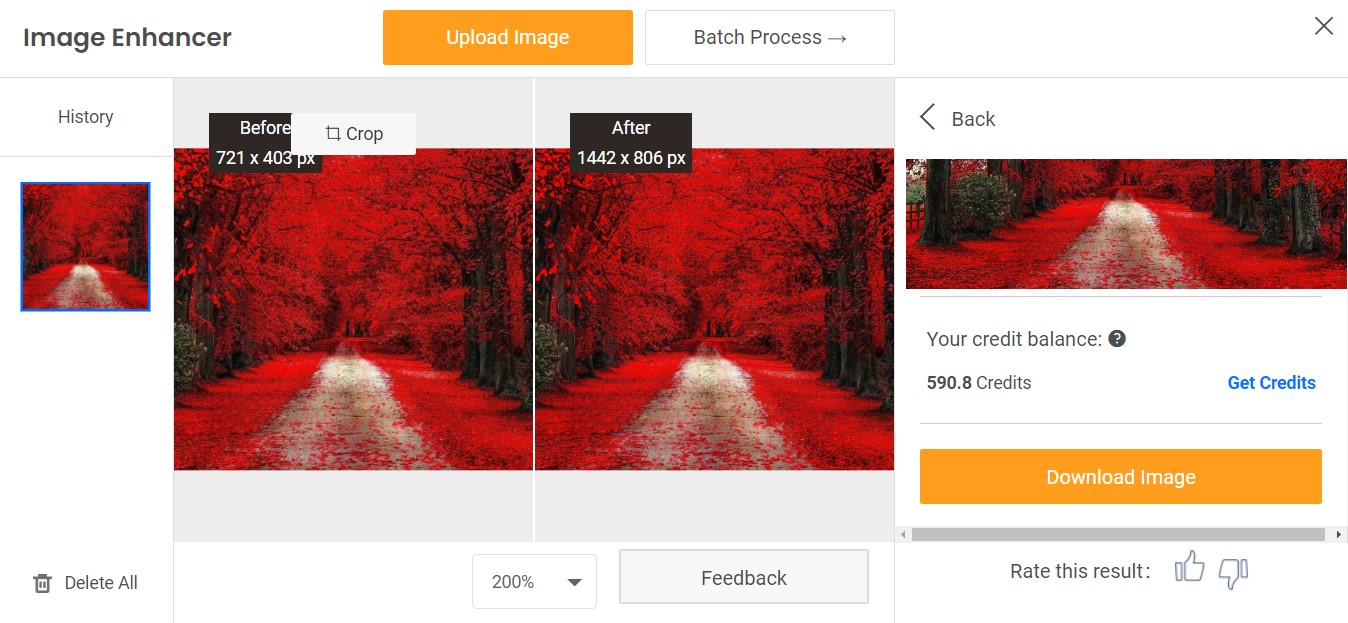Click the Delete All trash icon
The width and height of the screenshot is (1348, 623).
tap(43, 582)
